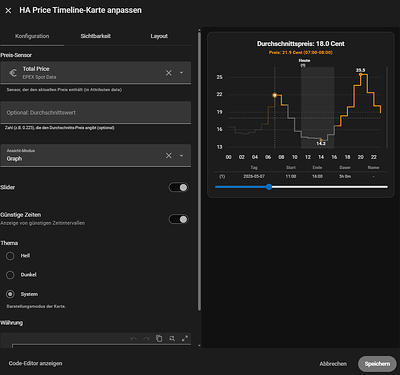400x375 pixels.
Task: Open the Preis-Sensor dropdown arrow
Action: pyautogui.click(x=181, y=73)
